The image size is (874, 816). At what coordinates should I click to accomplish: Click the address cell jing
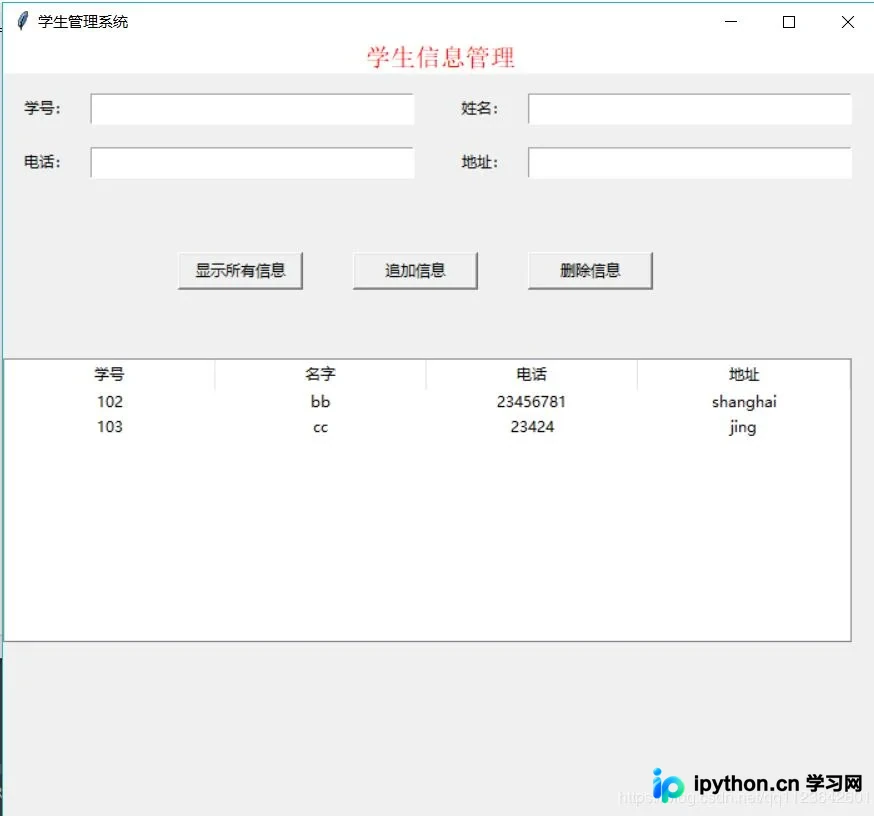pos(743,428)
